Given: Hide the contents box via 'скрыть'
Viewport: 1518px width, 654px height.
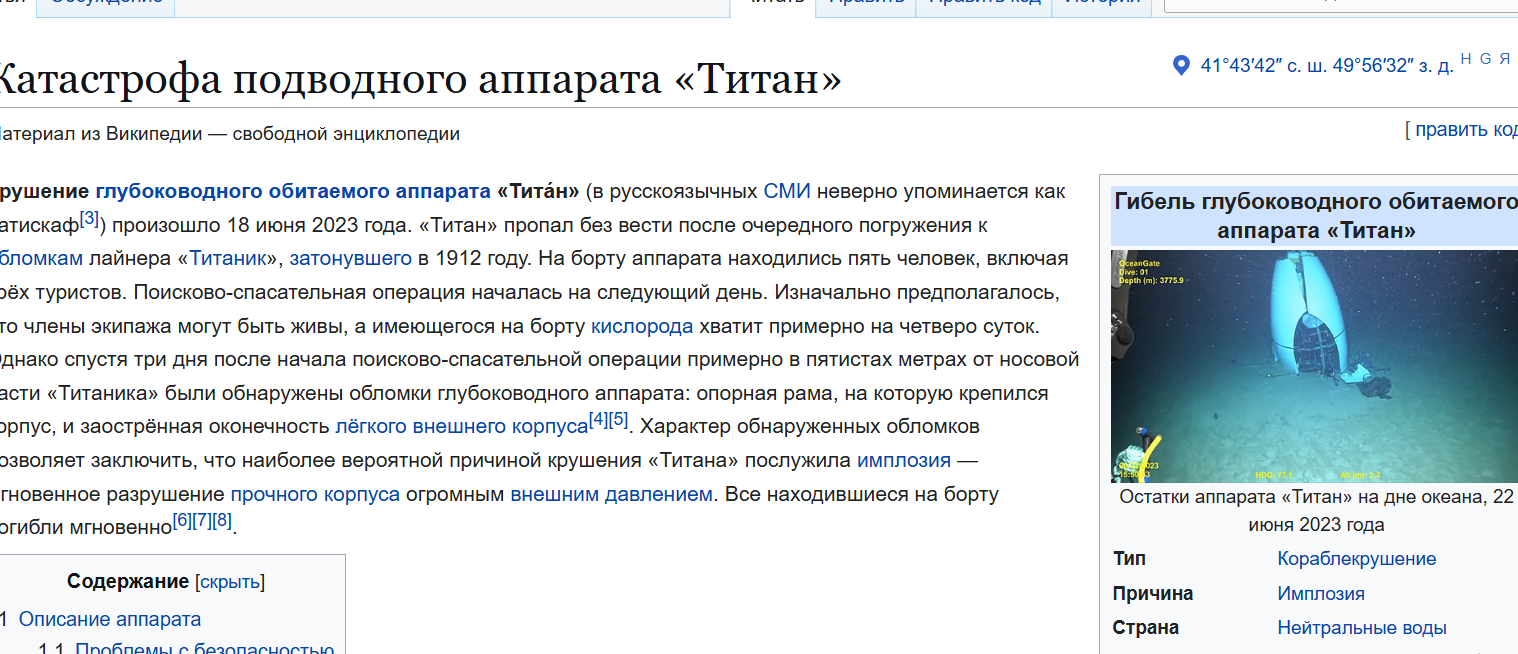Looking at the screenshot, I should (x=230, y=582).
